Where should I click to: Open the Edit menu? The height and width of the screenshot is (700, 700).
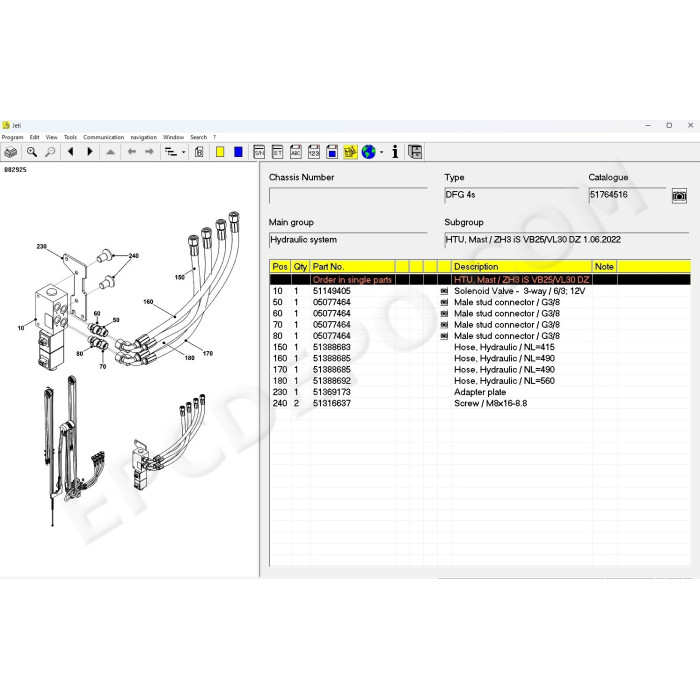34,137
